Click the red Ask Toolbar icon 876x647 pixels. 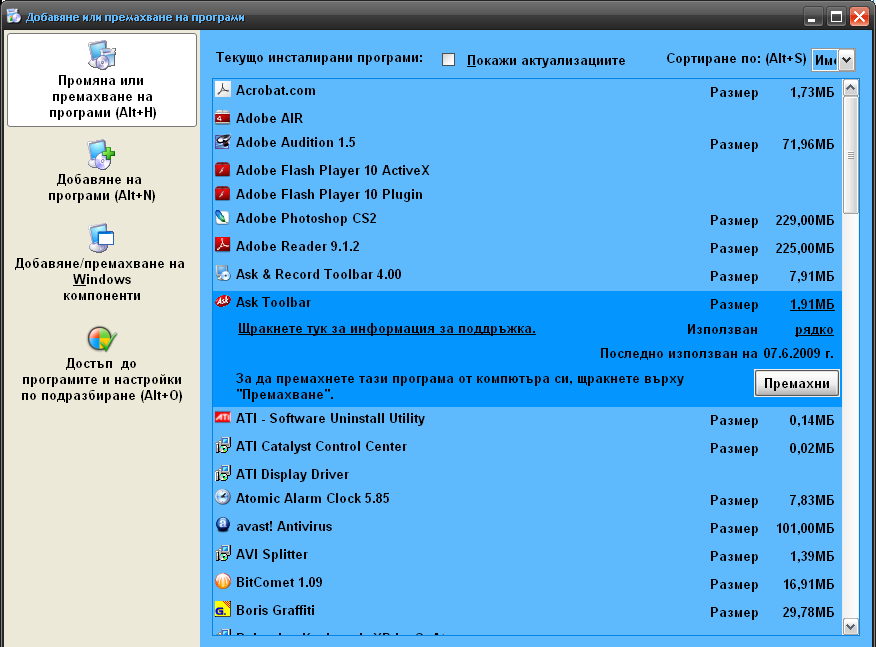[223, 302]
